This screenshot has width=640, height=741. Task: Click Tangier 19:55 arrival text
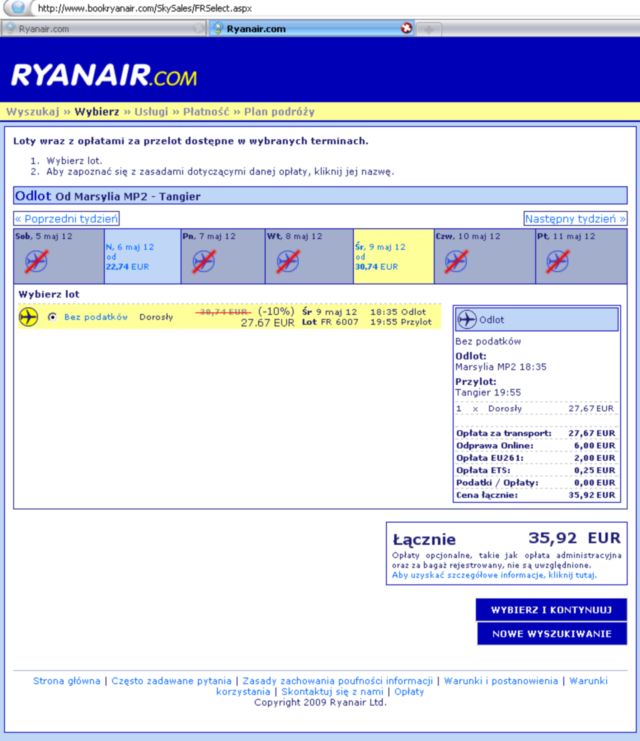click(488, 392)
